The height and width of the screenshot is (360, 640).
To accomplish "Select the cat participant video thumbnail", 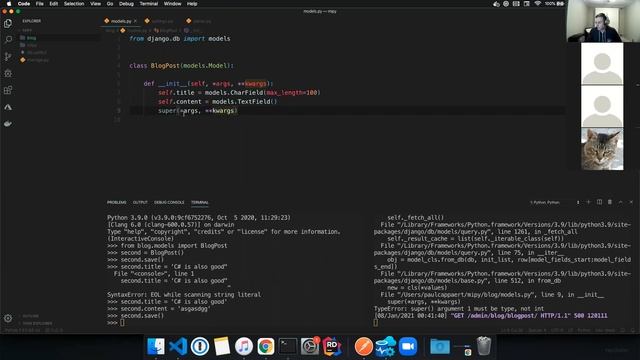I will coord(602,149).
